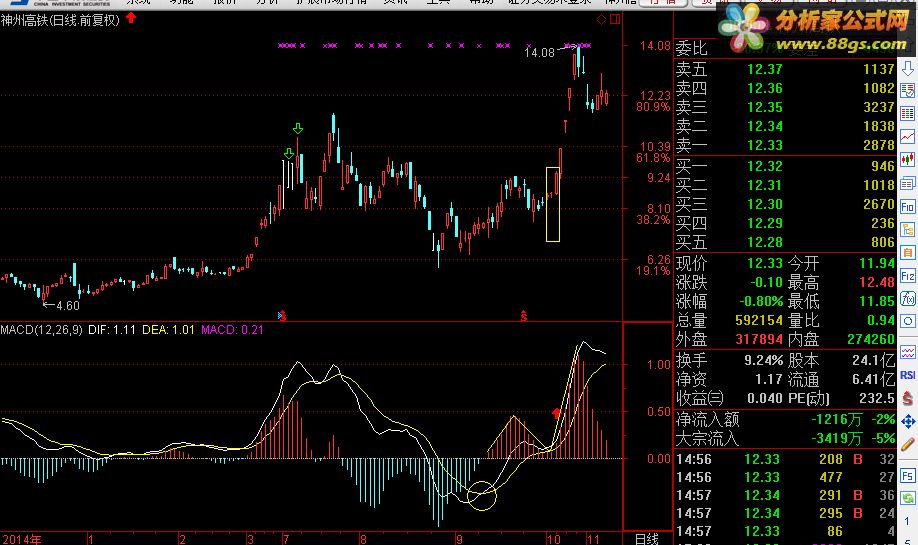Image resolution: width=918 pixels, height=545 pixels.
Task: Open the f(x) formula manager icon
Action: (907, 299)
